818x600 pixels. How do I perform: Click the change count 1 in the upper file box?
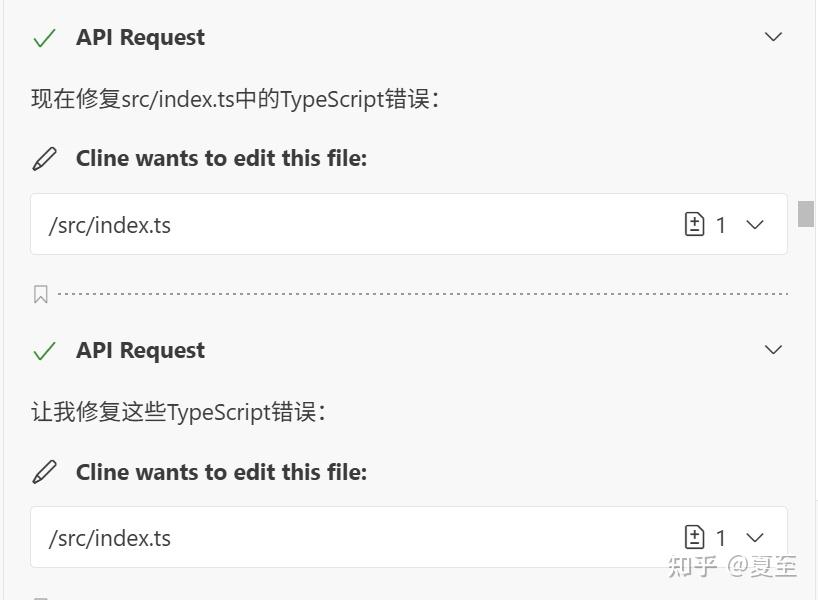[721, 226]
